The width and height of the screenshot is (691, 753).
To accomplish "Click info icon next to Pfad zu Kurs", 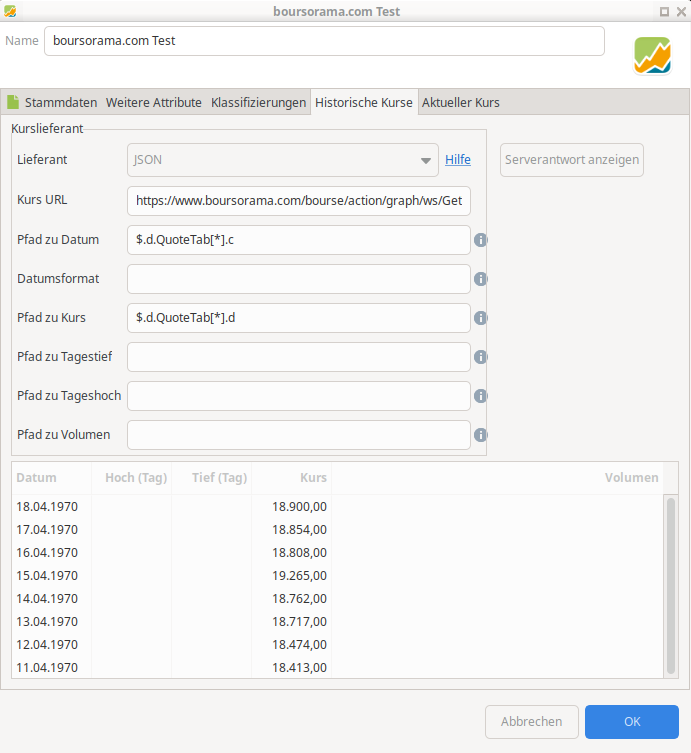I will pyautogui.click(x=480, y=318).
